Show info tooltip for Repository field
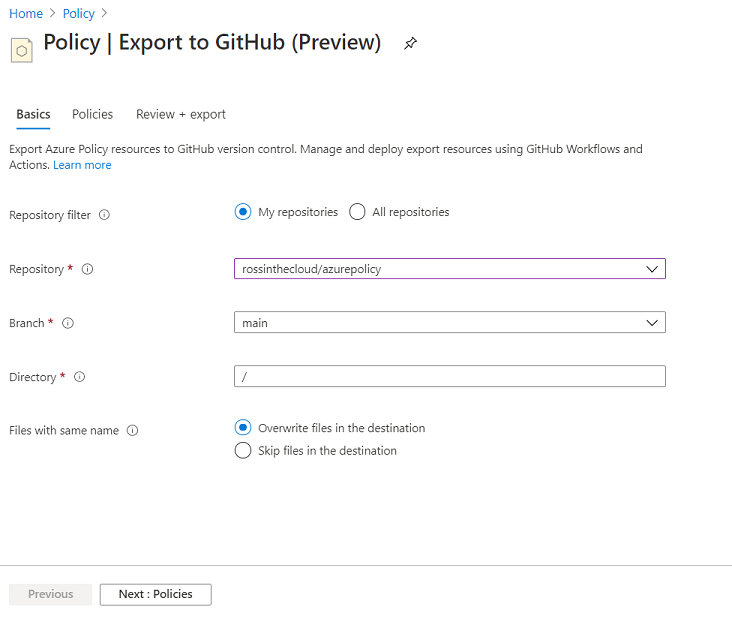 pos(87,269)
